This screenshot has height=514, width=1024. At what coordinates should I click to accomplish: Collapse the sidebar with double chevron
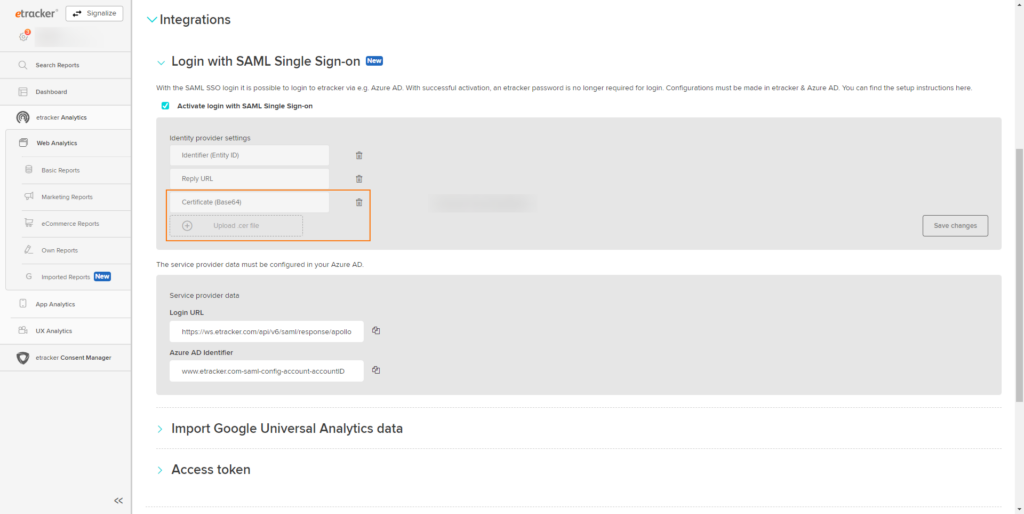[118, 501]
